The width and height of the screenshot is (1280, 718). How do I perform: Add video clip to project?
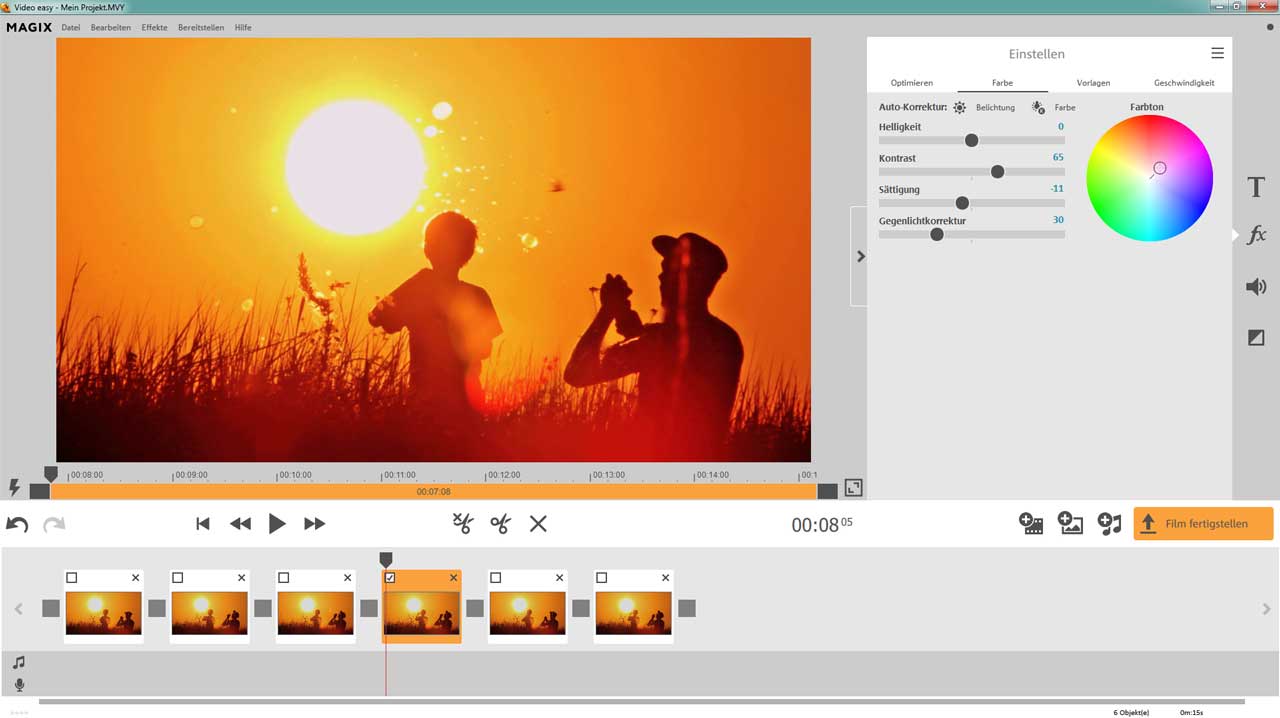[x=1031, y=523]
